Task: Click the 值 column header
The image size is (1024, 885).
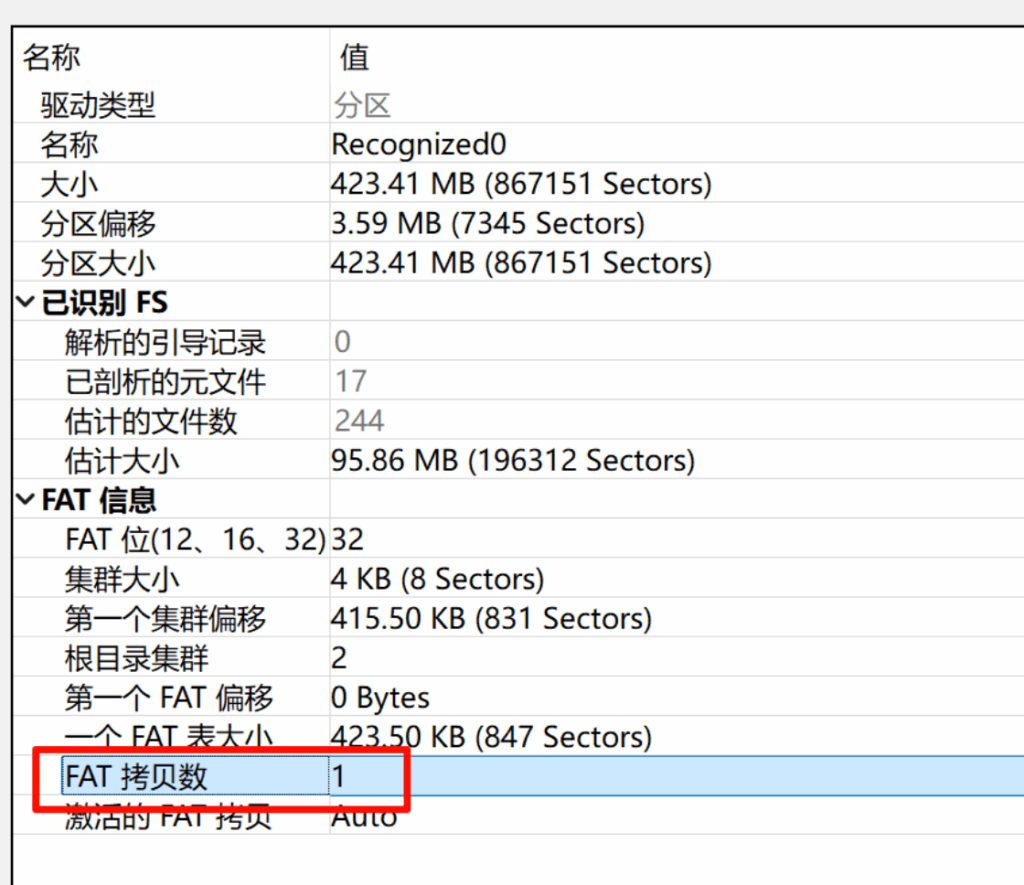Action: pyautogui.click(x=354, y=57)
